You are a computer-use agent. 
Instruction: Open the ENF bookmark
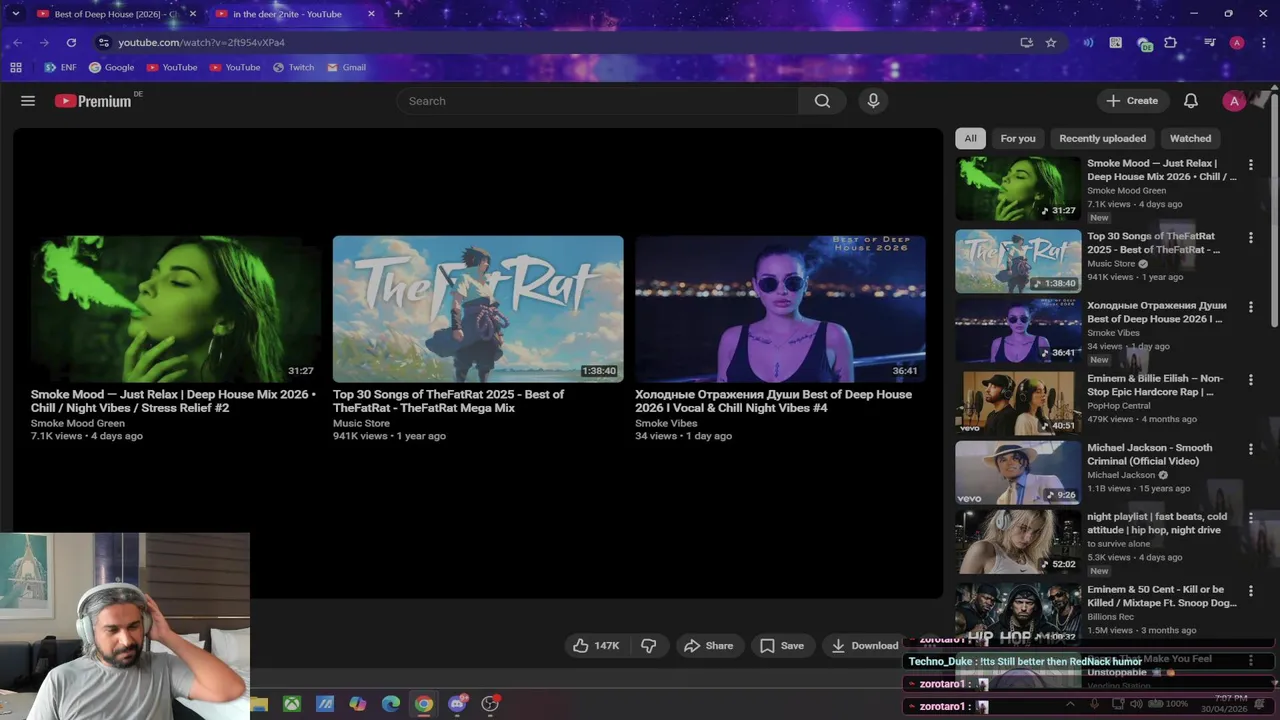pos(60,67)
